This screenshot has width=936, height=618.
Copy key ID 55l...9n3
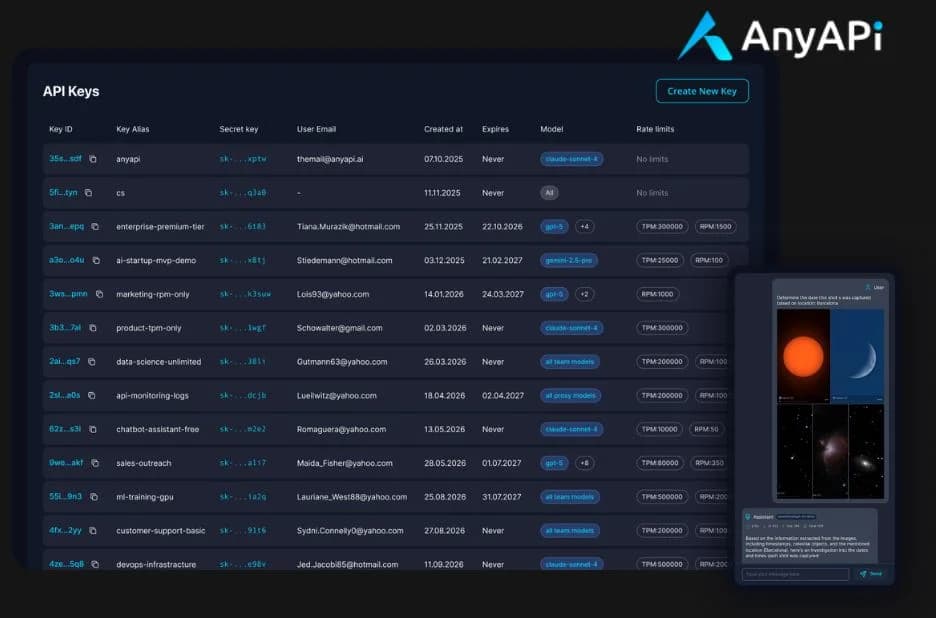pyautogui.click(x=94, y=497)
